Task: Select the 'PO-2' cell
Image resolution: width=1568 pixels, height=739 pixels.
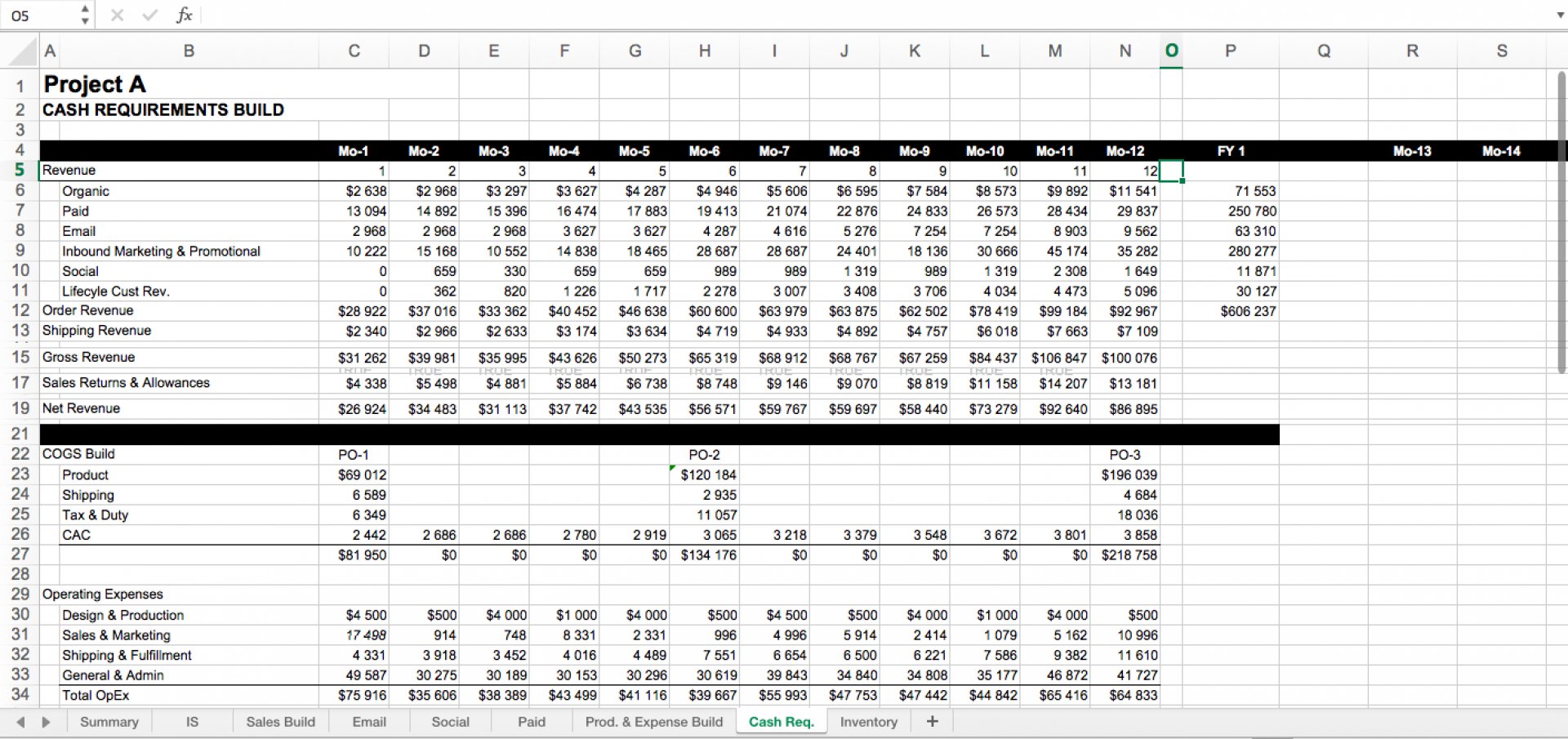Action: pyautogui.click(x=704, y=454)
